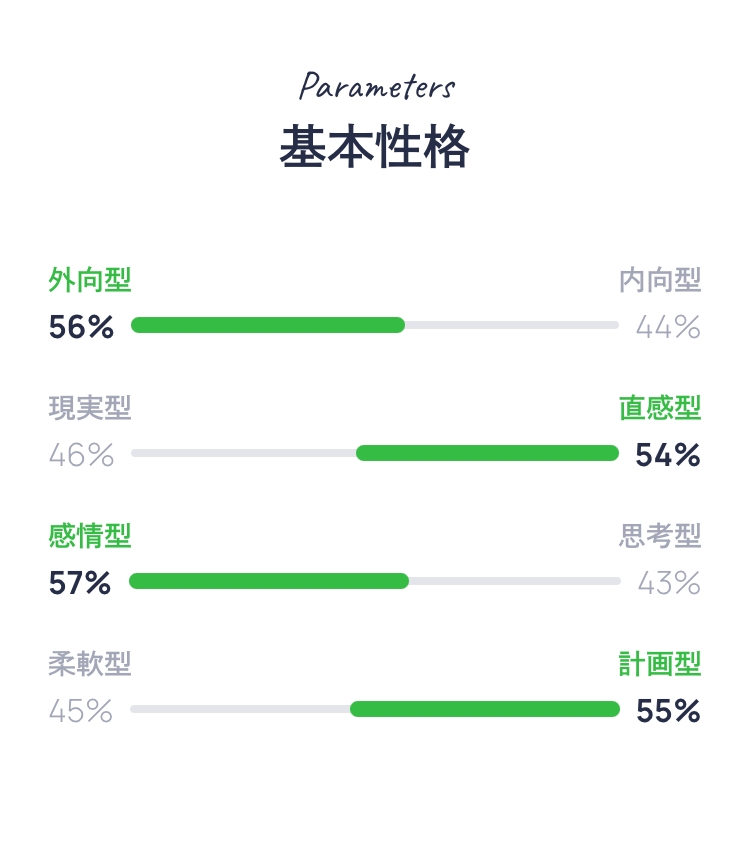Click the 感情型 versus 思考型 progress bar
Screen dimensions: 750x844
coord(375,581)
